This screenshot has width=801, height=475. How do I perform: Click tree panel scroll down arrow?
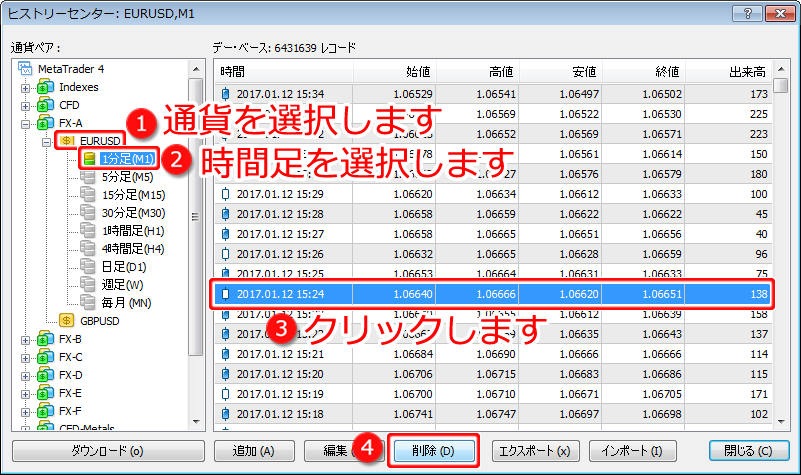coord(196,422)
